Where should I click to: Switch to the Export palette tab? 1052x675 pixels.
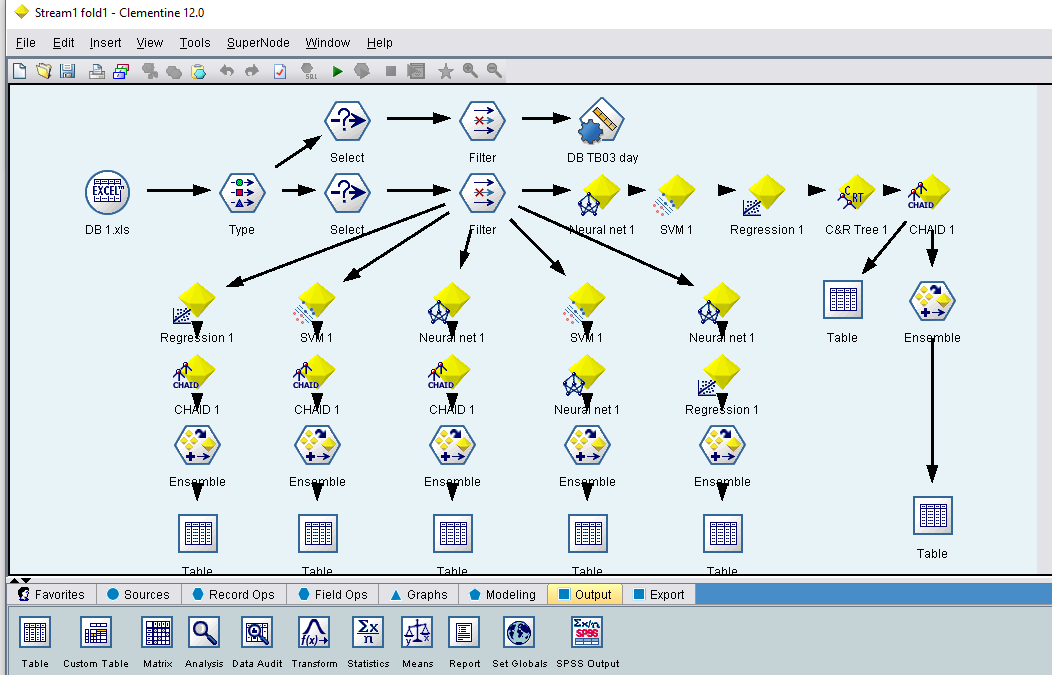pyautogui.click(x=659, y=594)
